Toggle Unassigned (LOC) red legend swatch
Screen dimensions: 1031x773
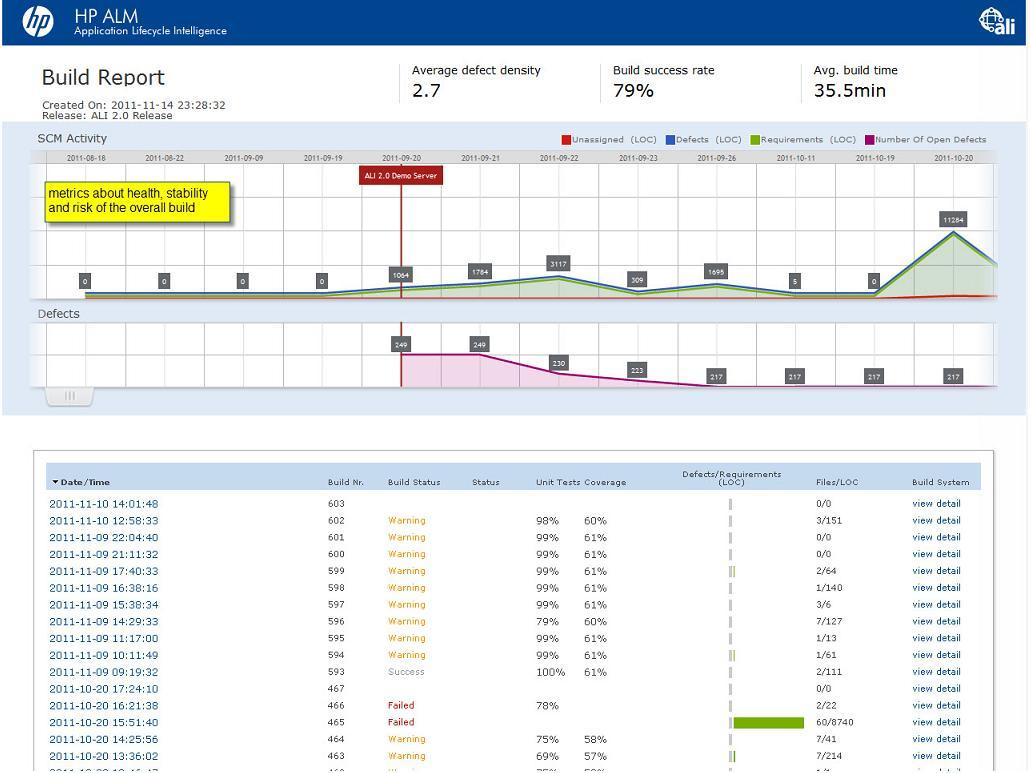coord(566,140)
